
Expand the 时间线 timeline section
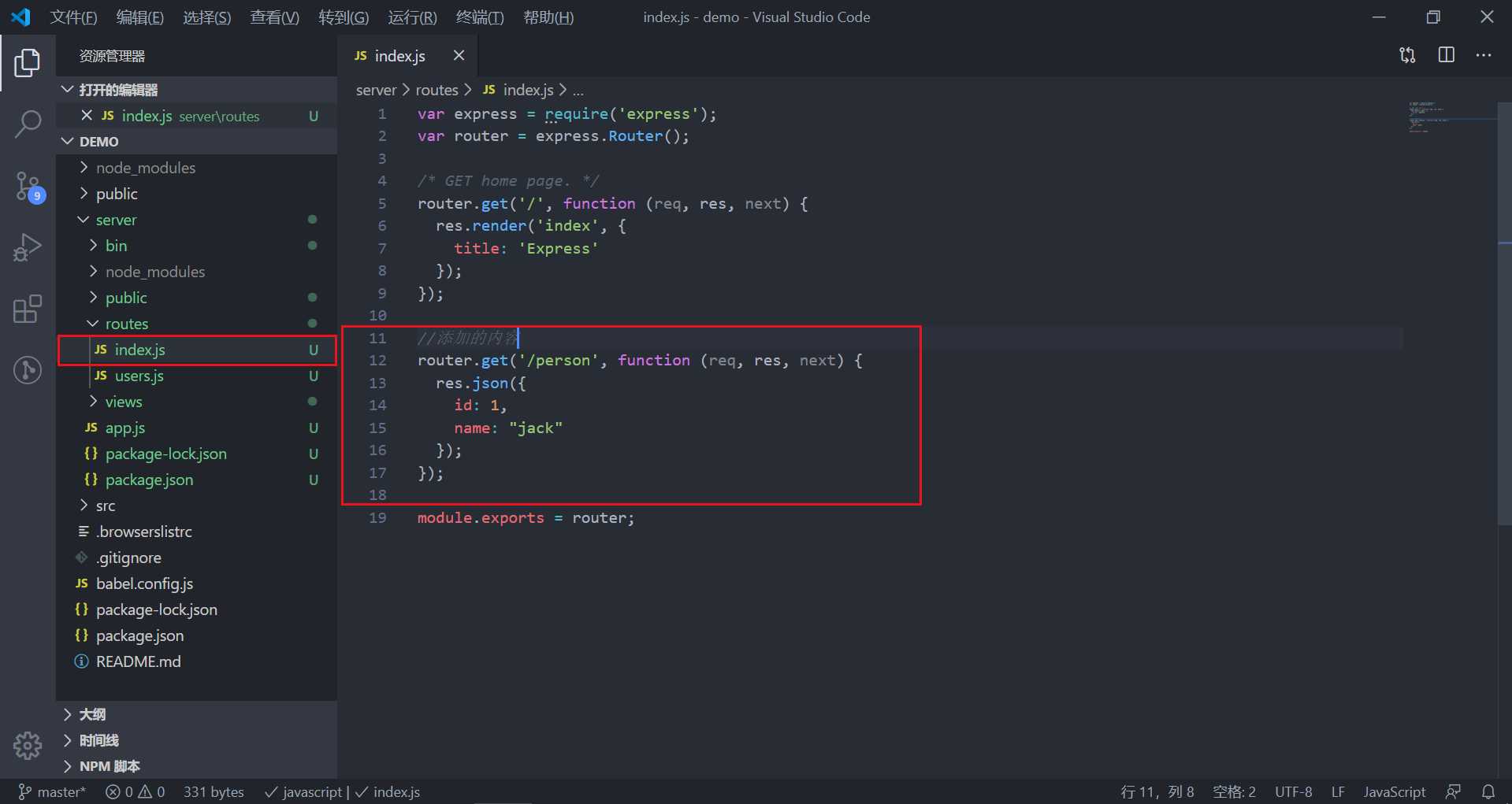pyautogui.click(x=197, y=740)
